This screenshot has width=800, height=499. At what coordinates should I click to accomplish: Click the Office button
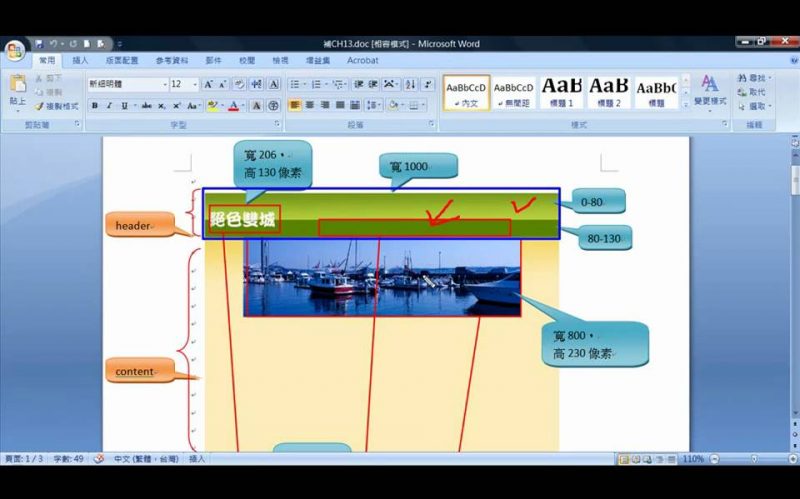[x=14, y=51]
